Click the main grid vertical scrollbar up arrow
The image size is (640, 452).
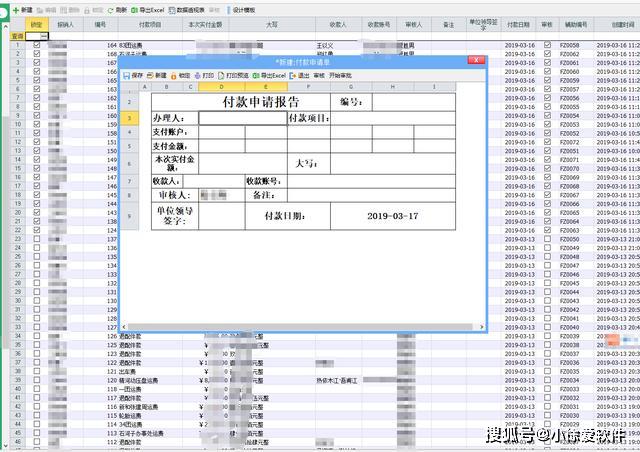[x=5, y=26]
